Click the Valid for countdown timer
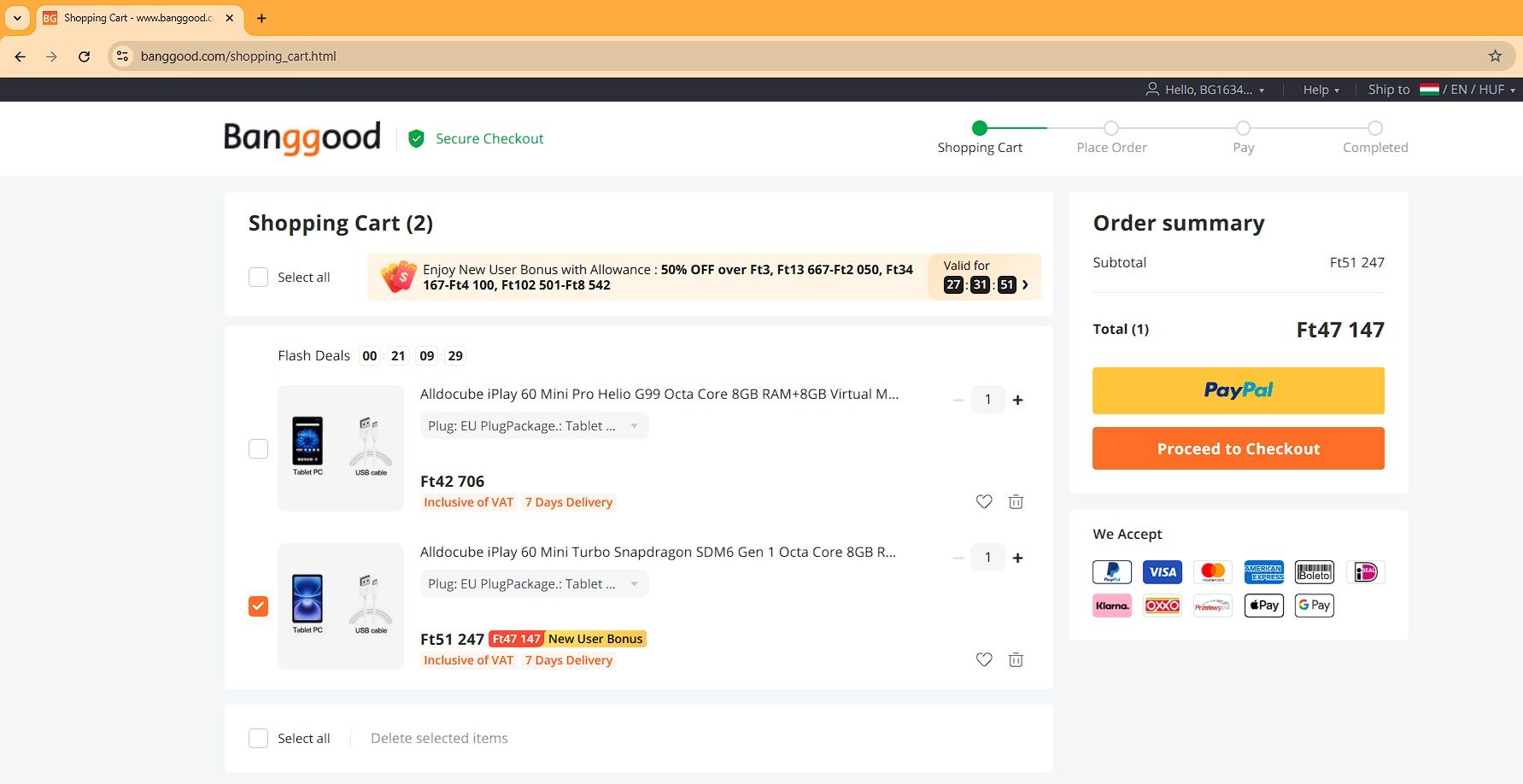 980,284
